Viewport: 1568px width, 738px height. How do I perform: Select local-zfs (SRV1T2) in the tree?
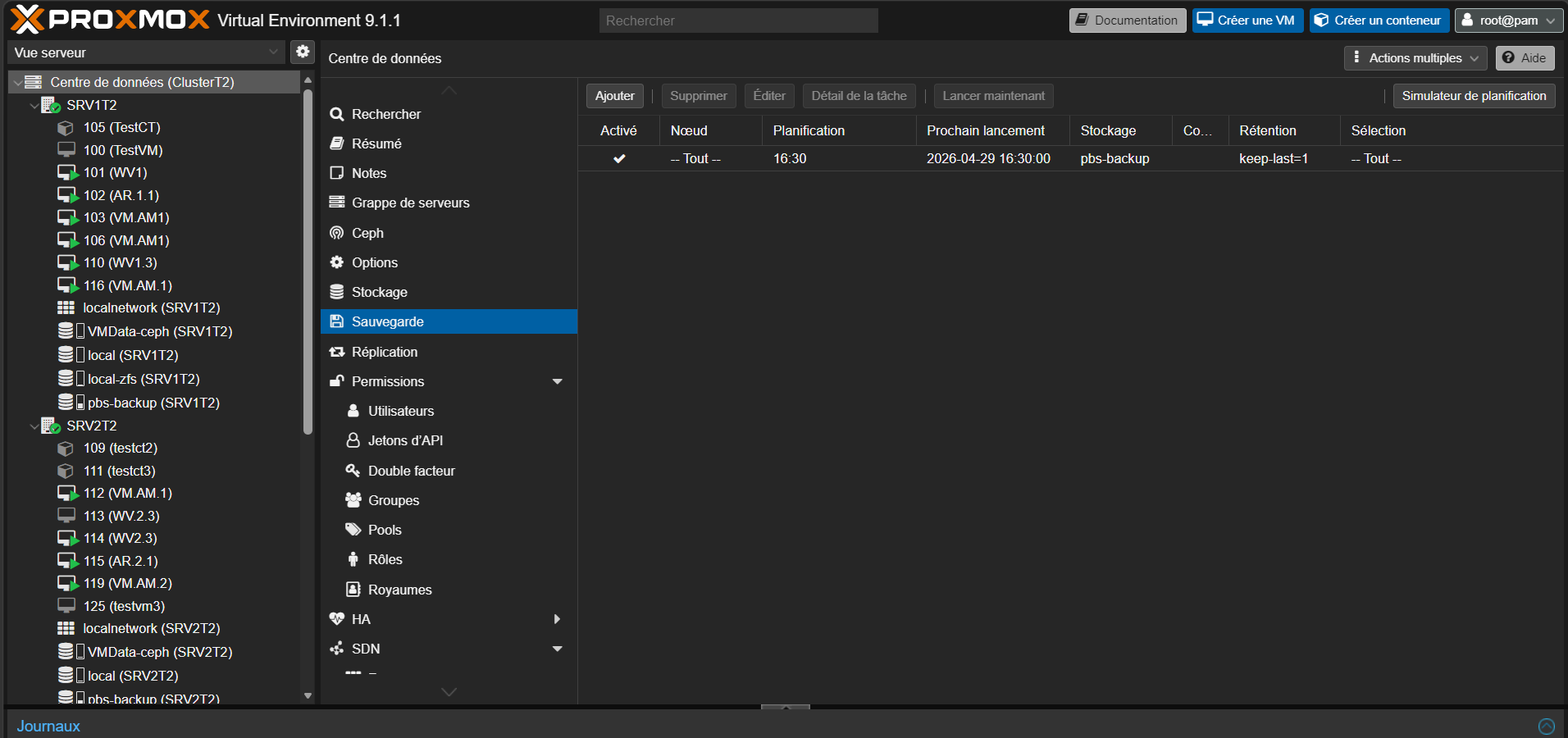click(154, 379)
